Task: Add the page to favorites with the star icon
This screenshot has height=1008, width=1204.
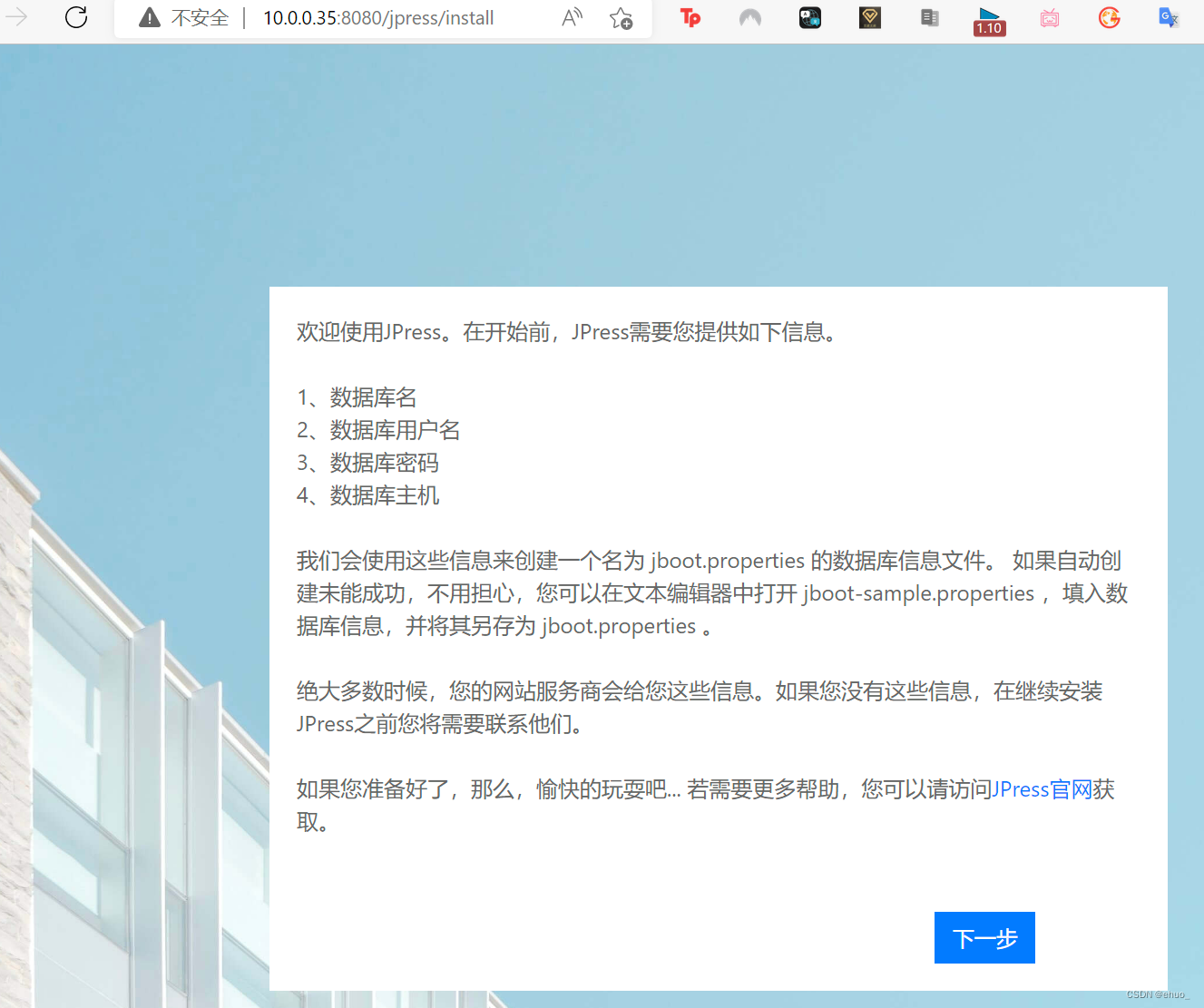Action: coord(622,18)
